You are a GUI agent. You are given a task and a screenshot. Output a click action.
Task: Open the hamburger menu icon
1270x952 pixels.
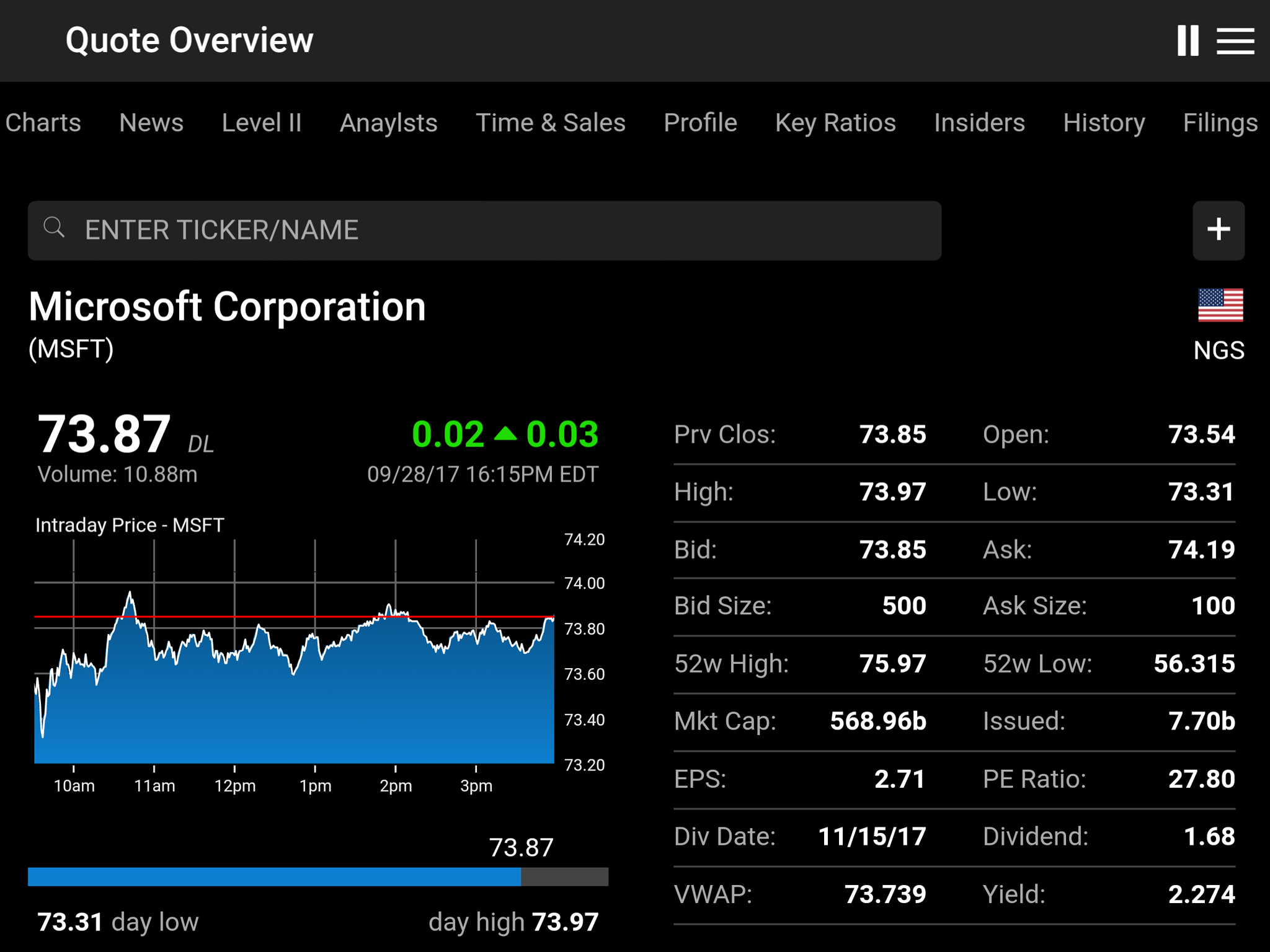(x=1235, y=41)
